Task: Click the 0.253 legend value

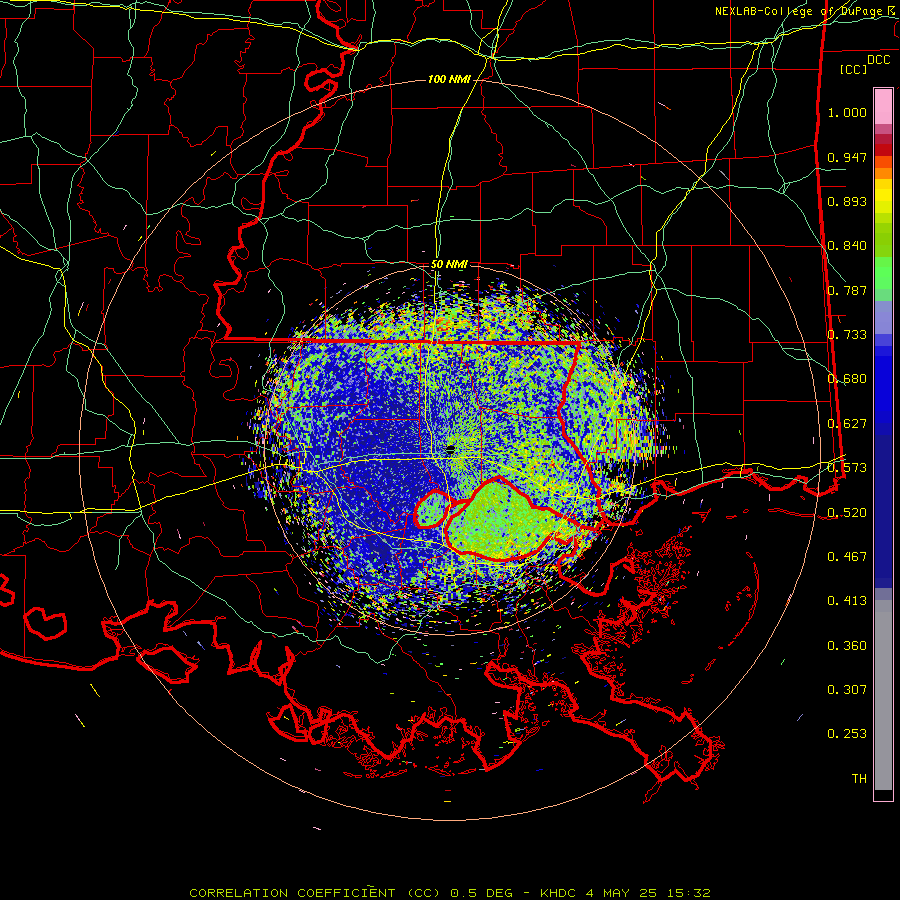Action: coord(847,734)
